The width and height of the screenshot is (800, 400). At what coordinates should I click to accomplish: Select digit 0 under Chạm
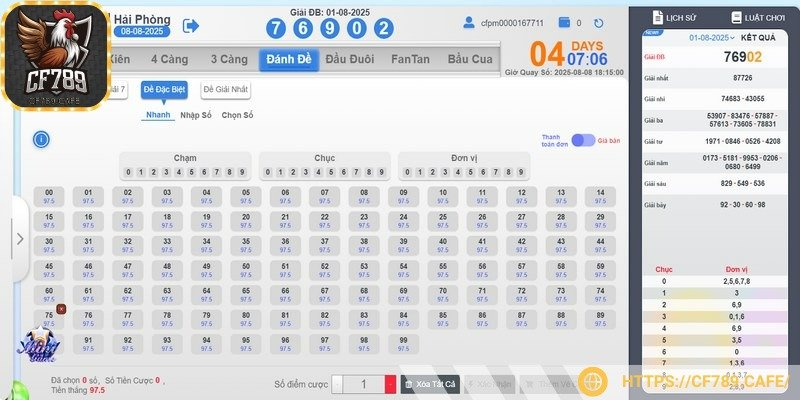tap(129, 172)
